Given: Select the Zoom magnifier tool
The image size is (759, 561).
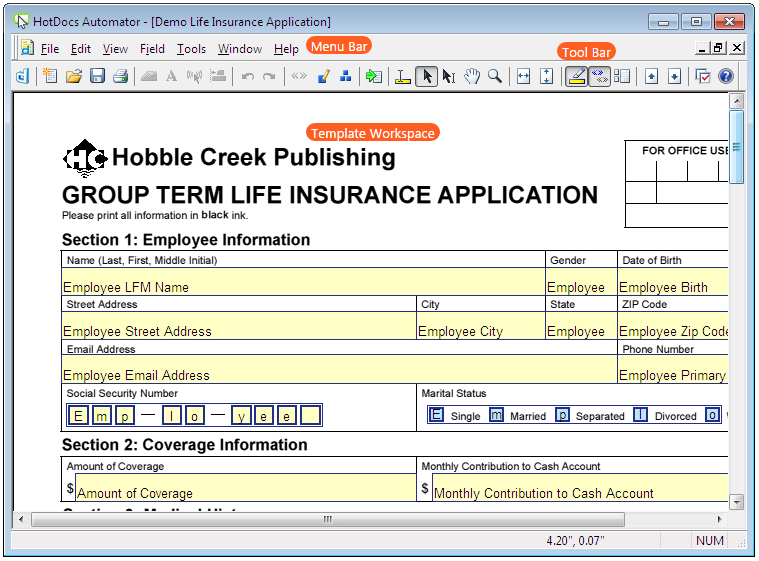Looking at the screenshot, I should coord(495,76).
